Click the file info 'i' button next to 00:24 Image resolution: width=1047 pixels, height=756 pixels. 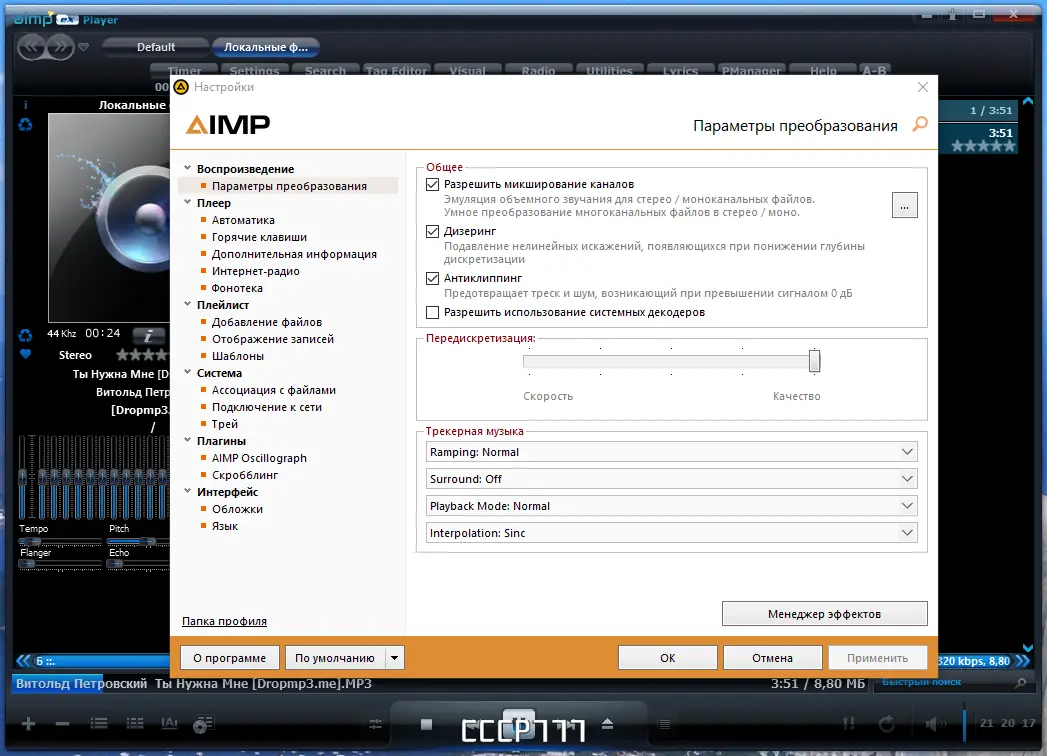148,335
